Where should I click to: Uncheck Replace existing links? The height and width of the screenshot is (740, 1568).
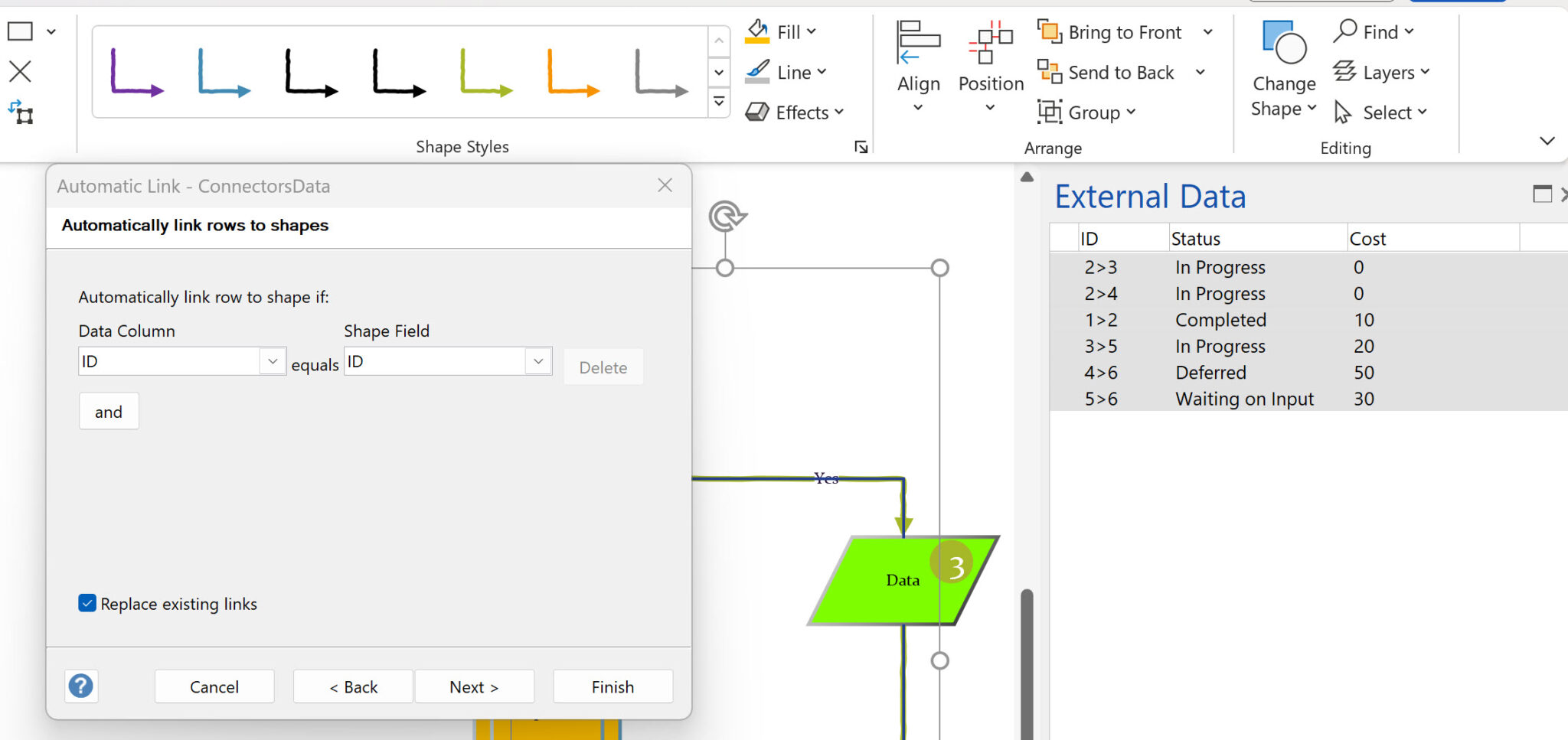click(x=87, y=603)
